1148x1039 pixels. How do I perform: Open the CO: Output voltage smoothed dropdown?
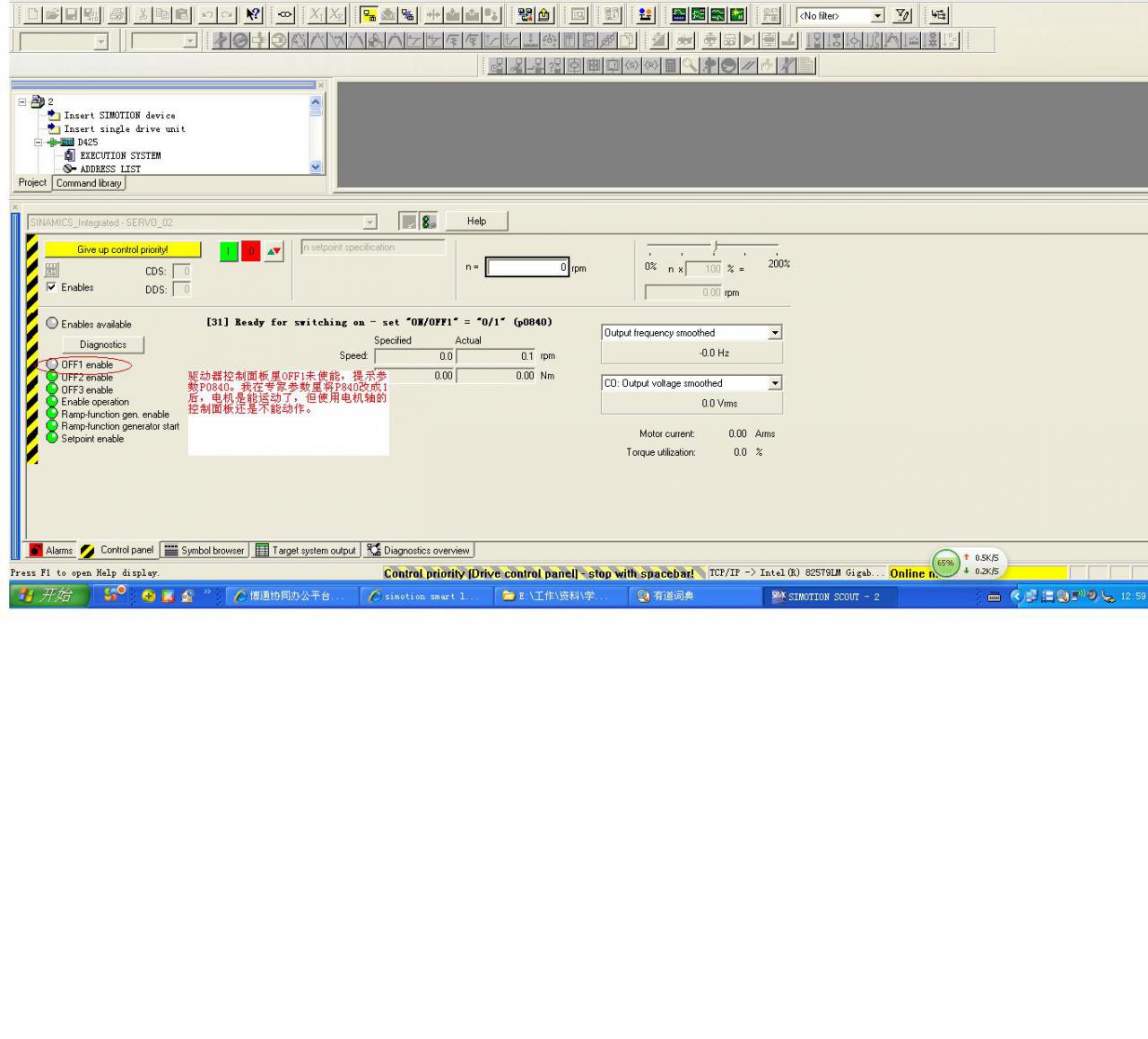coord(775,383)
